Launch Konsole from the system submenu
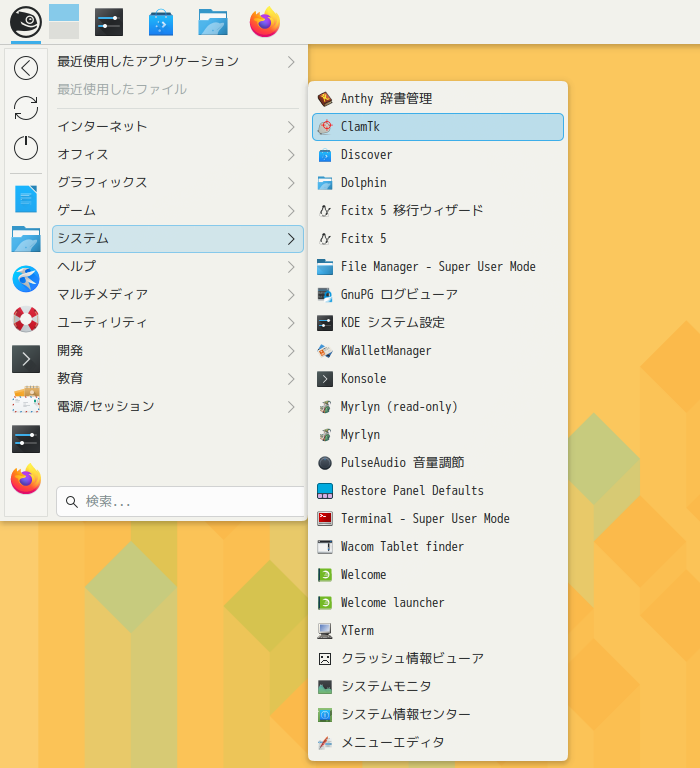Screen dimensions: 700x768 click(438, 379)
